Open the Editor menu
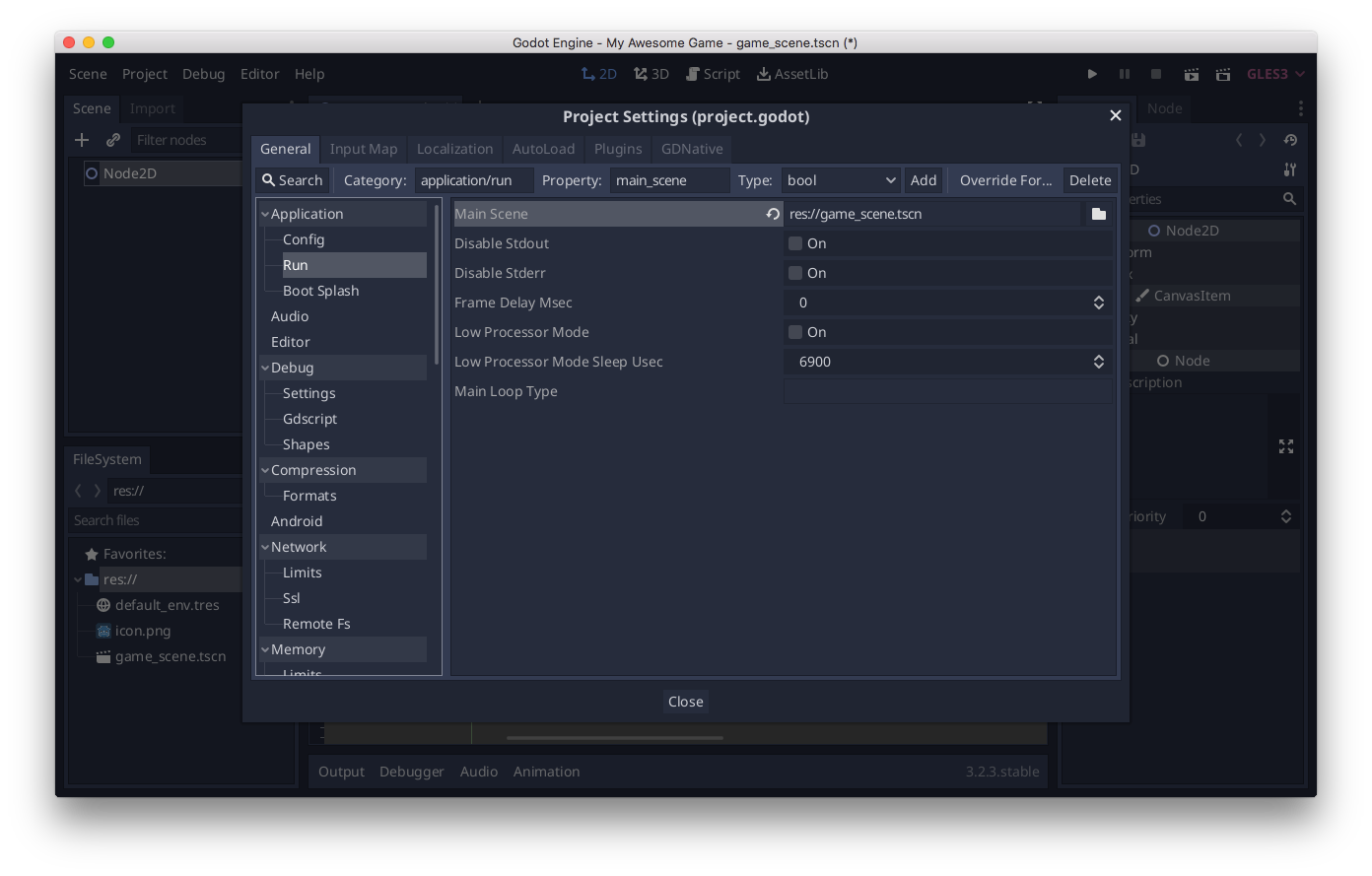 tap(260, 74)
